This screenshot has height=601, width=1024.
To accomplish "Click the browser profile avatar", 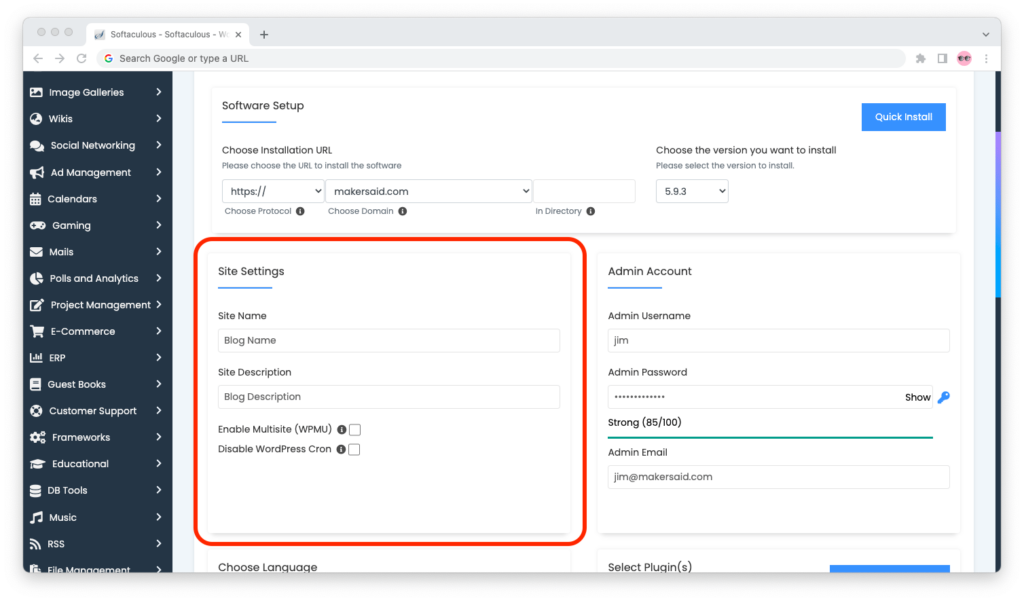I will [x=964, y=59].
